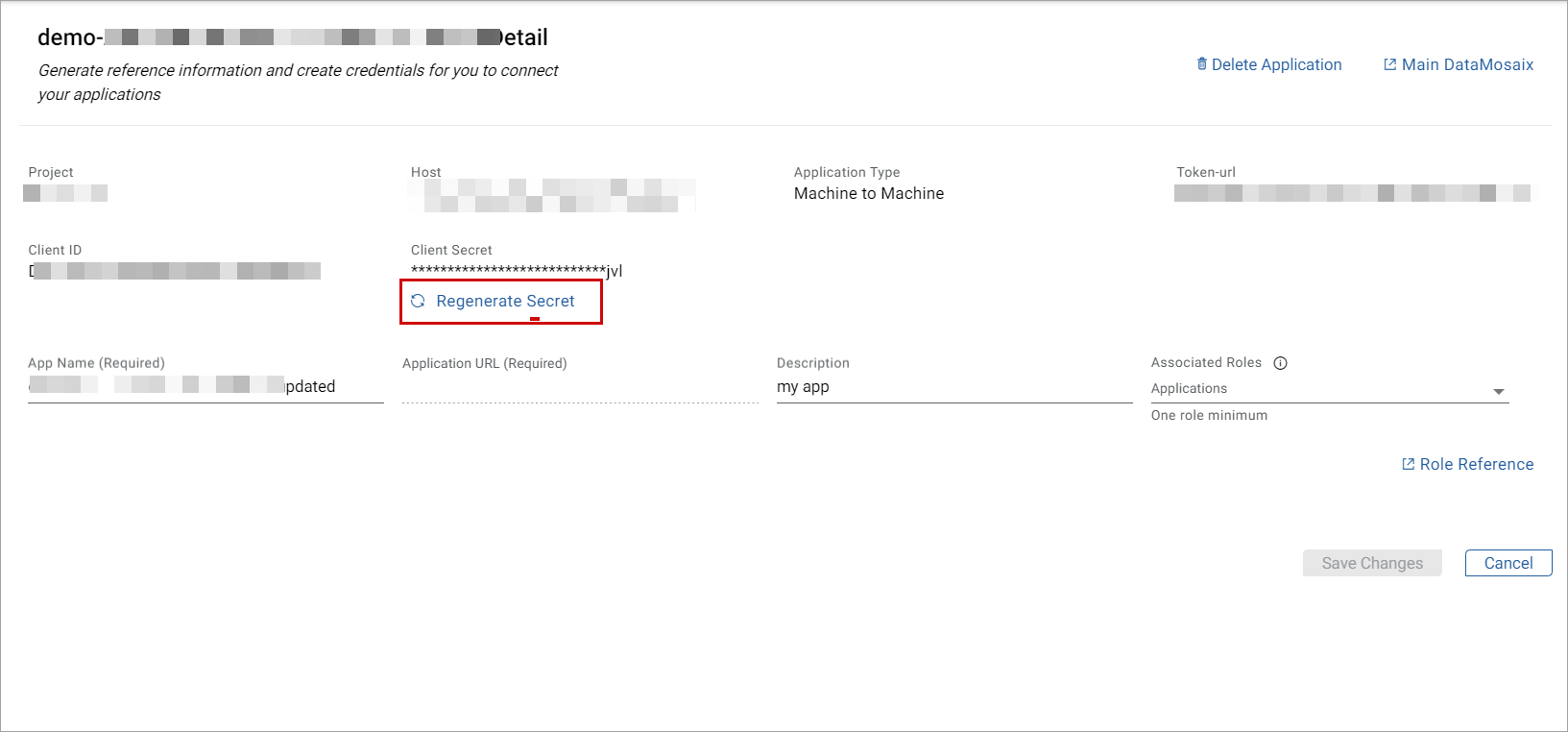Select the Applications value in Associated Roles
The height and width of the screenshot is (732, 1568).
1189,388
